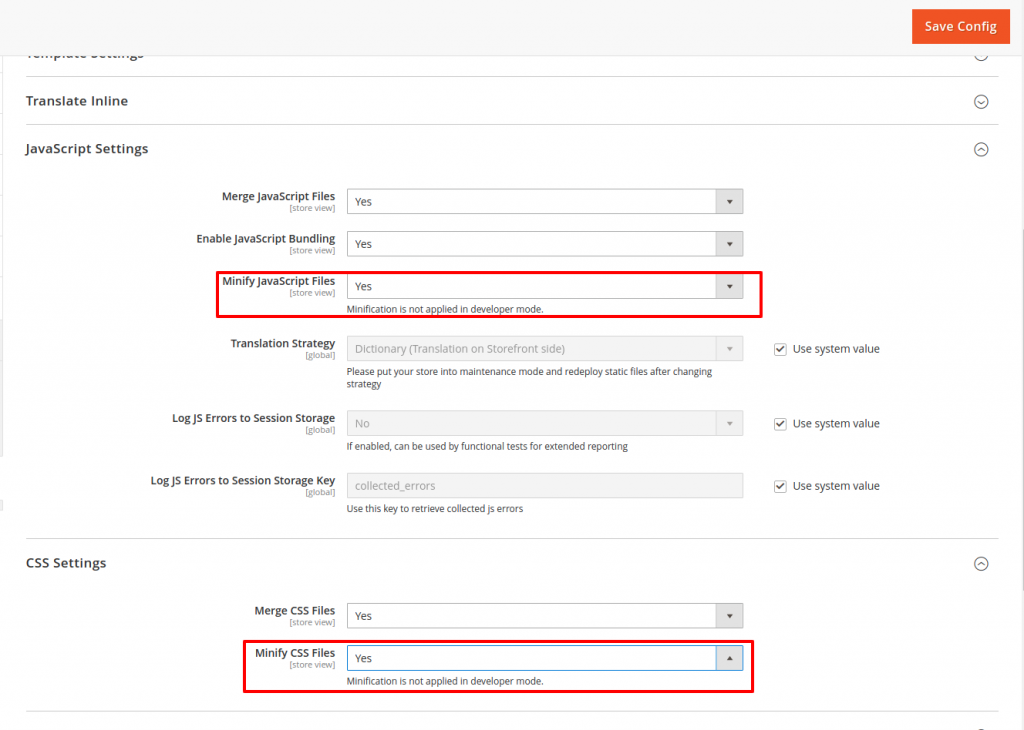Image resolution: width=1024 pixels, height=730 pixels.
Task: Click the Merge CSS Files dropdown arrow
Action: coord(729,616)
